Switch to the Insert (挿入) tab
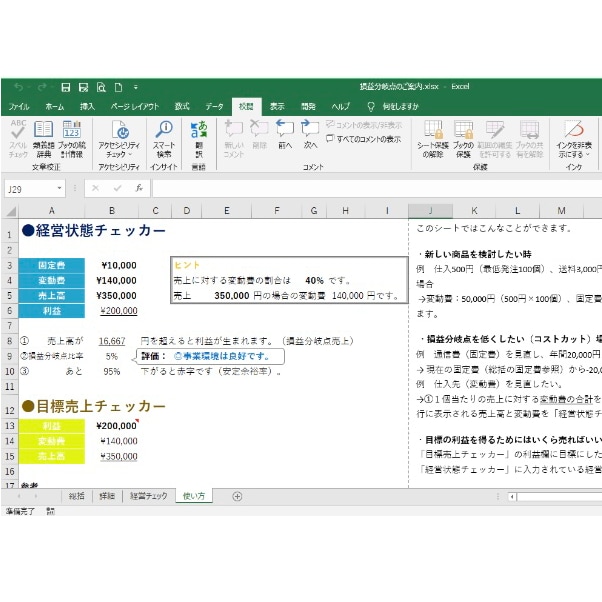Image resolution: width=602 pixels, height=602 pixels. 87,106
